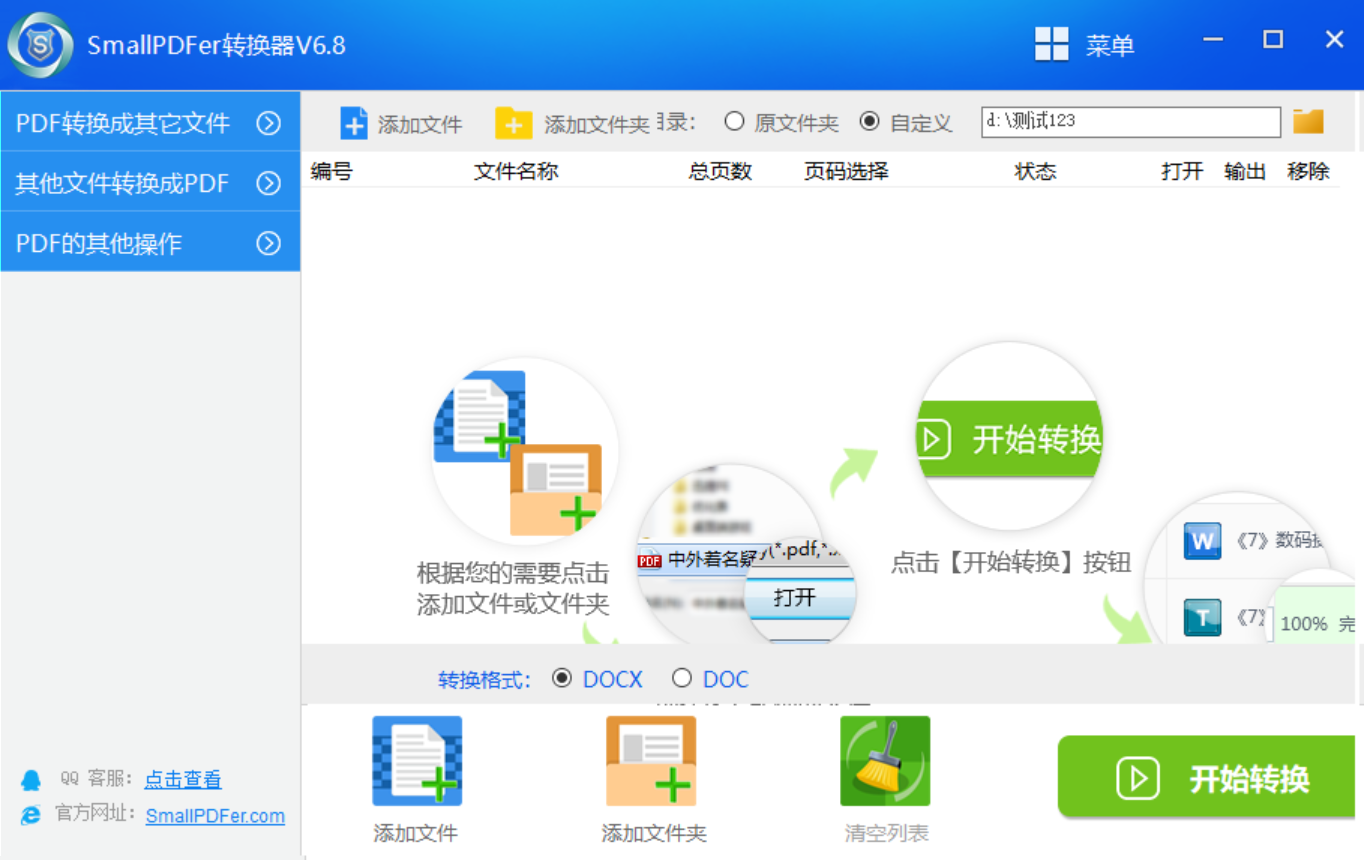Open QQ 客服 点击查看 link

pyautogui.click(x=183, y=779)
